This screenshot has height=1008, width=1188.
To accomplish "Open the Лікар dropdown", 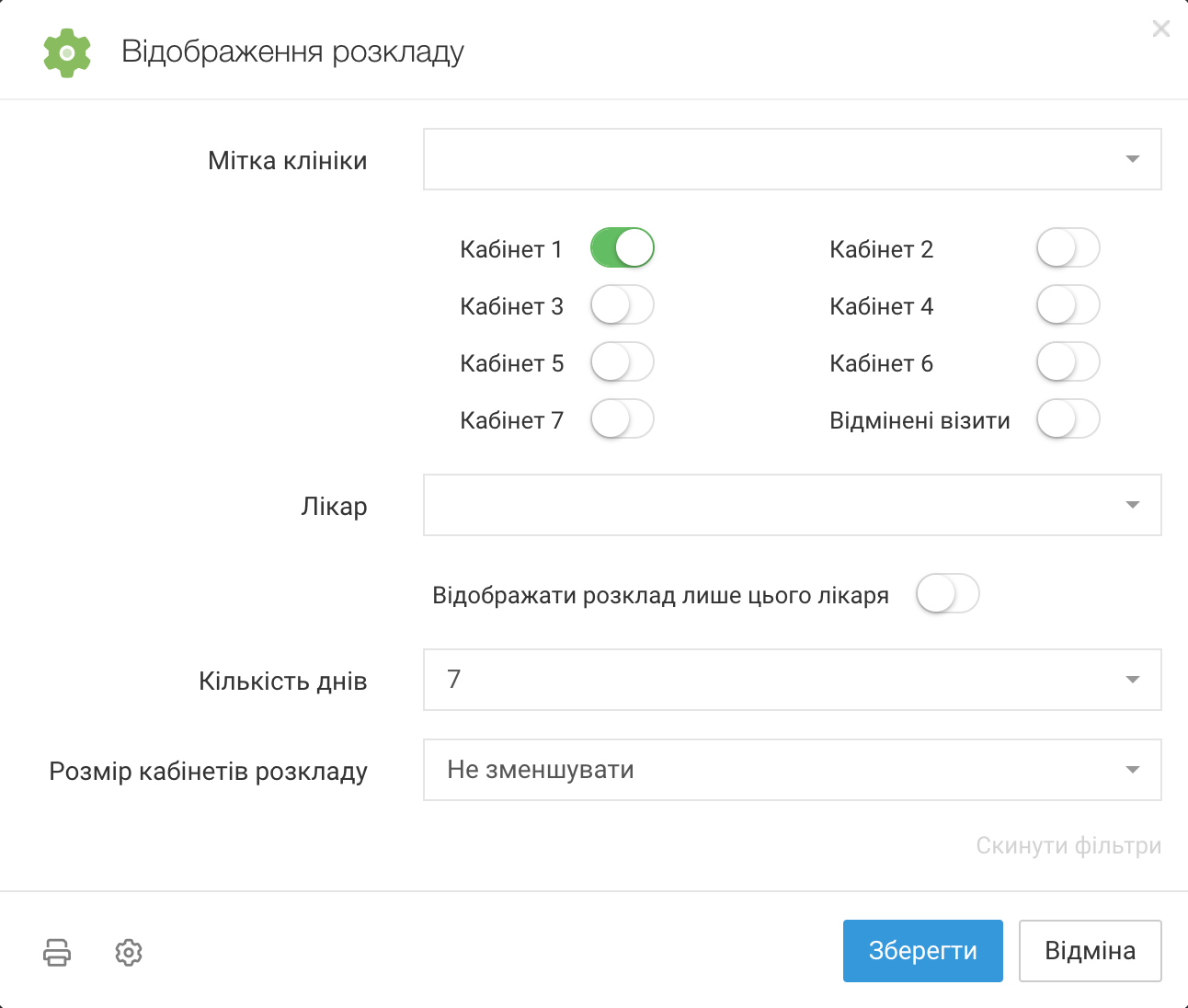I will 793,505.
